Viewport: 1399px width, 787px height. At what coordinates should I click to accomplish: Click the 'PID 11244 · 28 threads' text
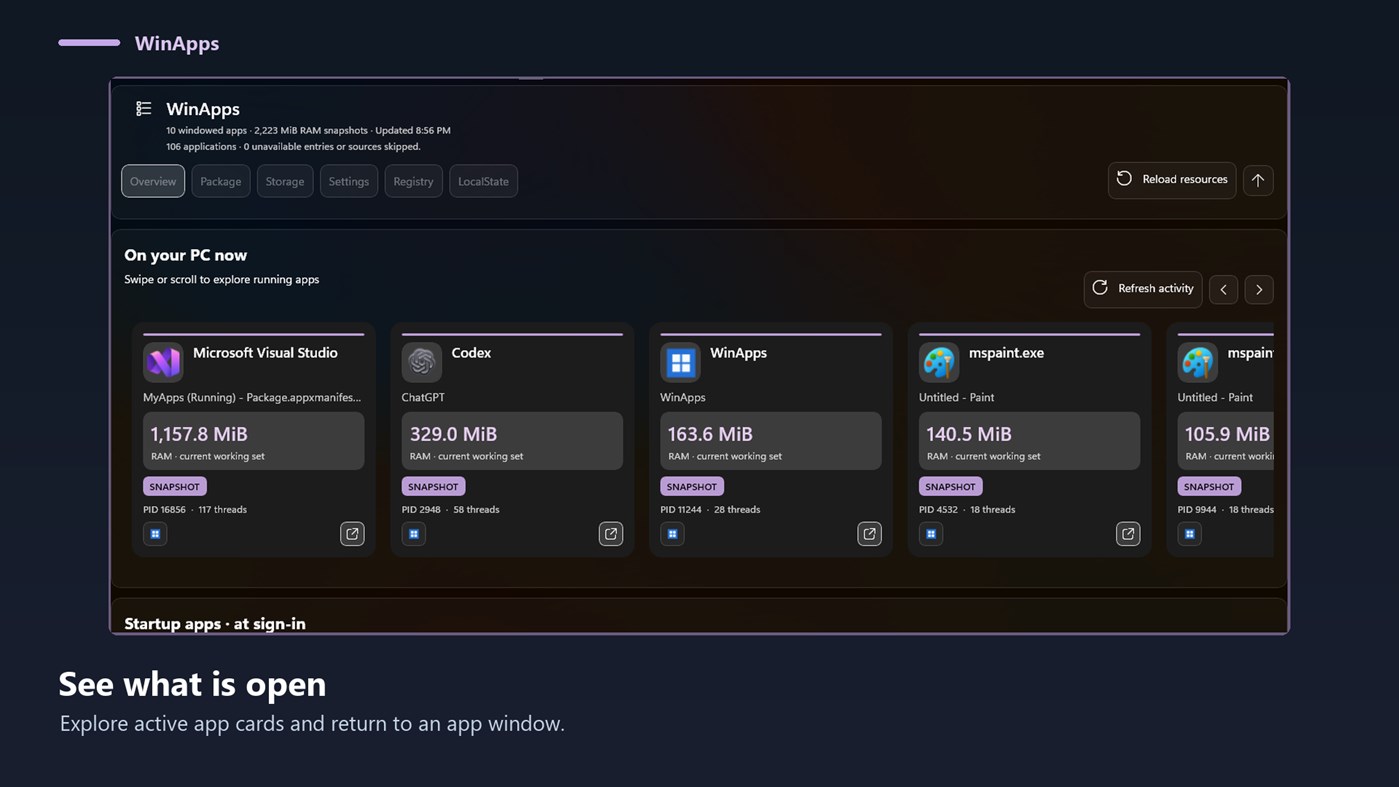pos(710,510)
